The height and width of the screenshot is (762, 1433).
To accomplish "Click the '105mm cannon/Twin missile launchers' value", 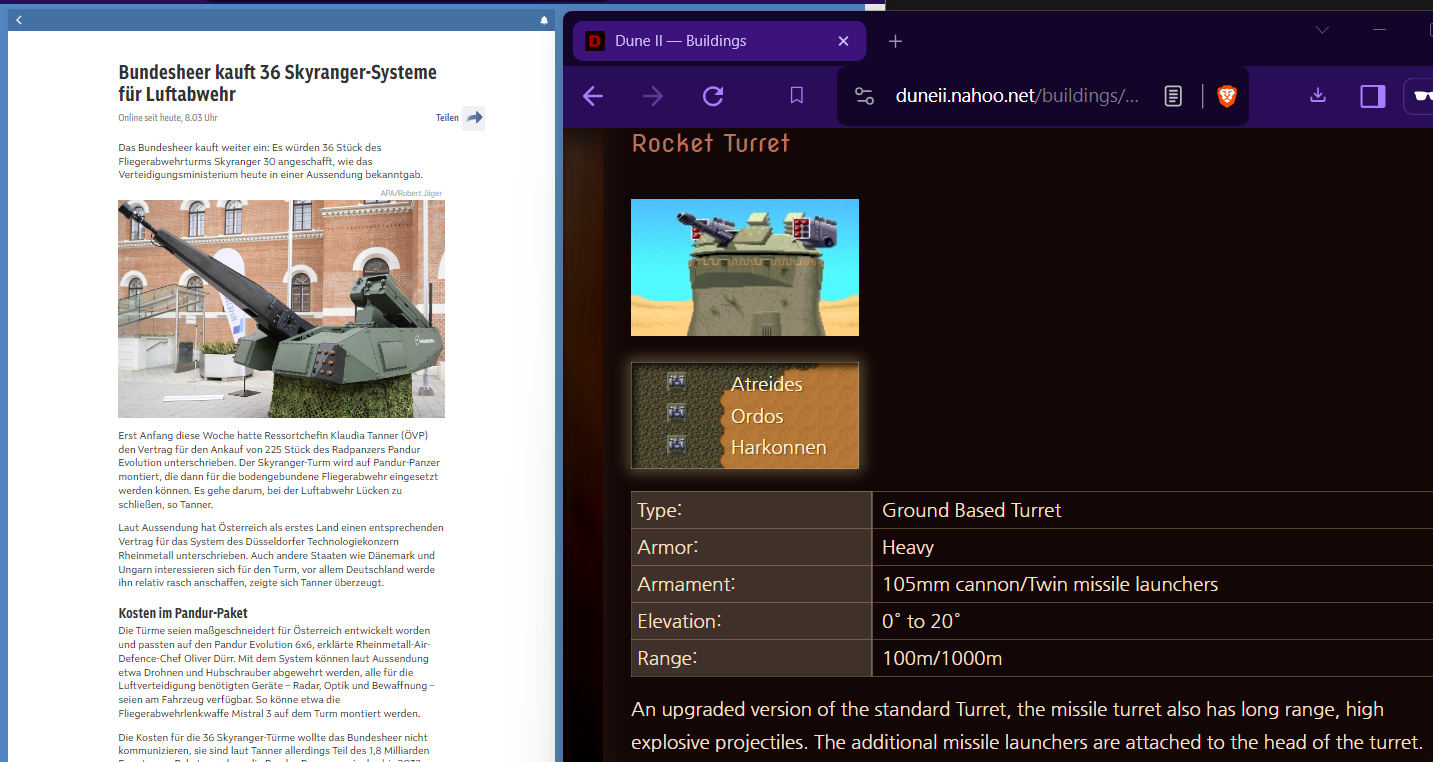I will 1050,584.
